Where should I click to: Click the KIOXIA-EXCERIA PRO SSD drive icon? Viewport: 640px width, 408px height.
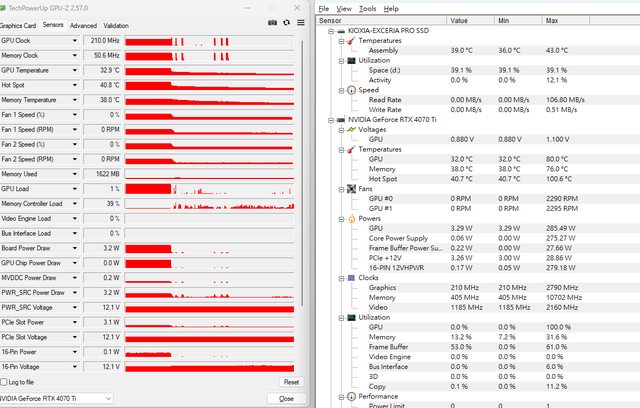[x=340, y=32]
